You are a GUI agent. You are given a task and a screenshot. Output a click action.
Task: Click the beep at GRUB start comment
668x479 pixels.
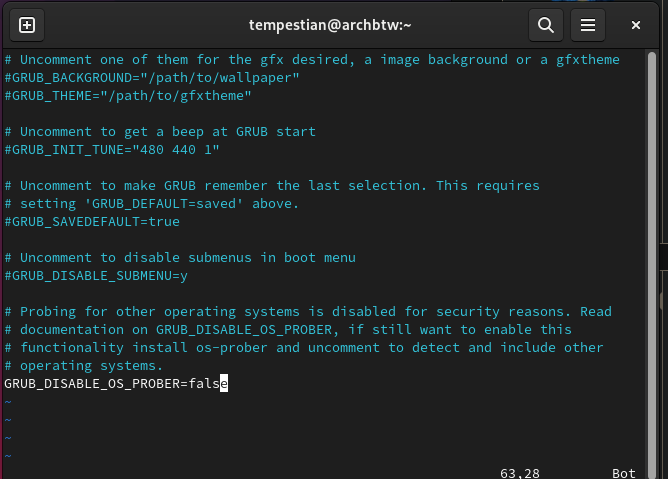(160, 131)
